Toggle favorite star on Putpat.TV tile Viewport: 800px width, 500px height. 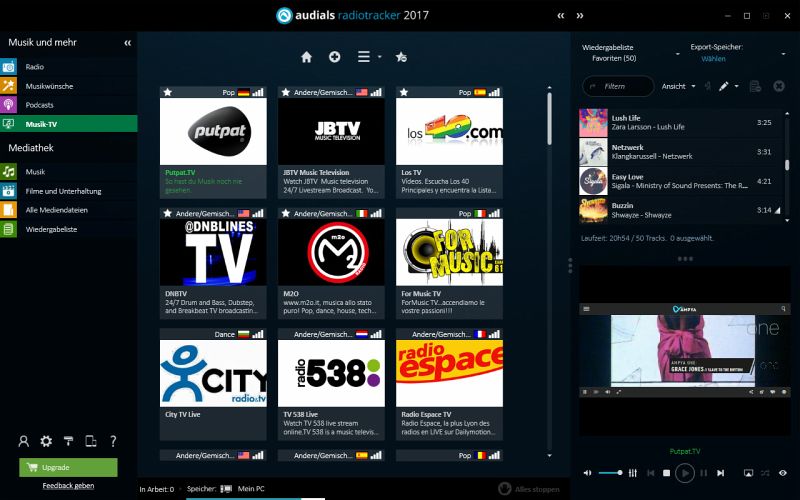pos(167,92)
